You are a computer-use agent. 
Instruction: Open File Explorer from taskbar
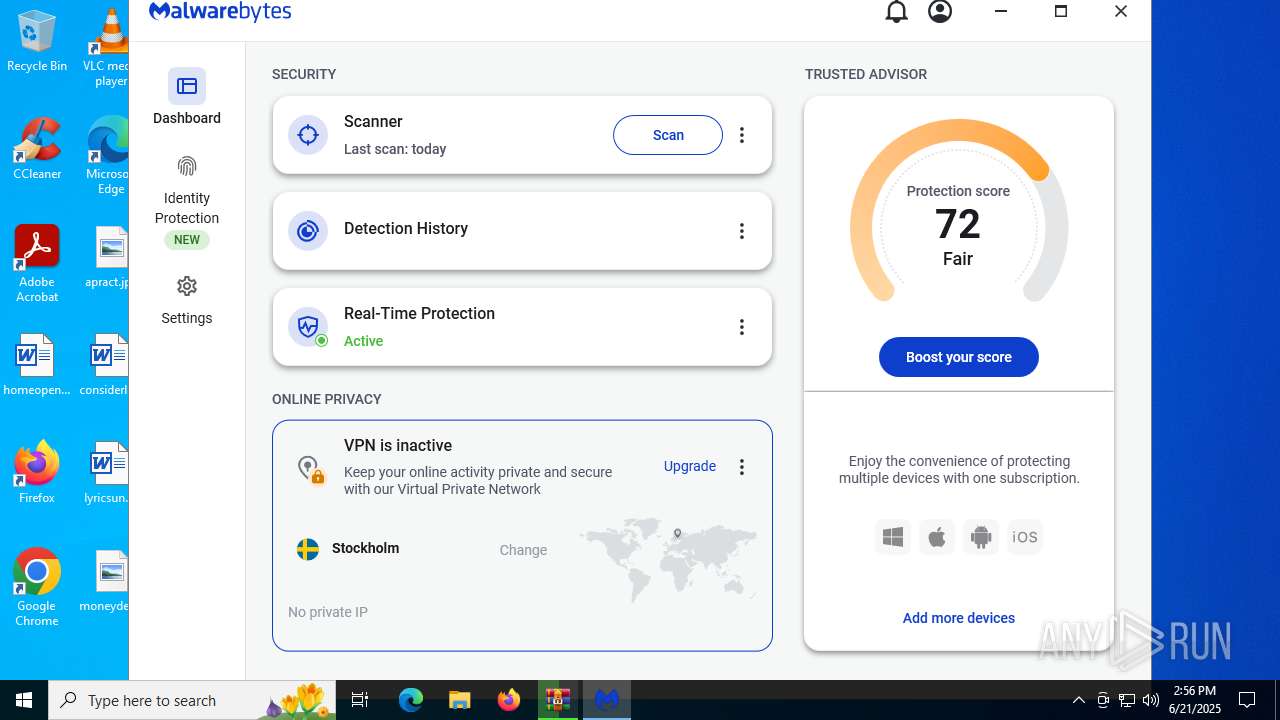click(460, 700)
